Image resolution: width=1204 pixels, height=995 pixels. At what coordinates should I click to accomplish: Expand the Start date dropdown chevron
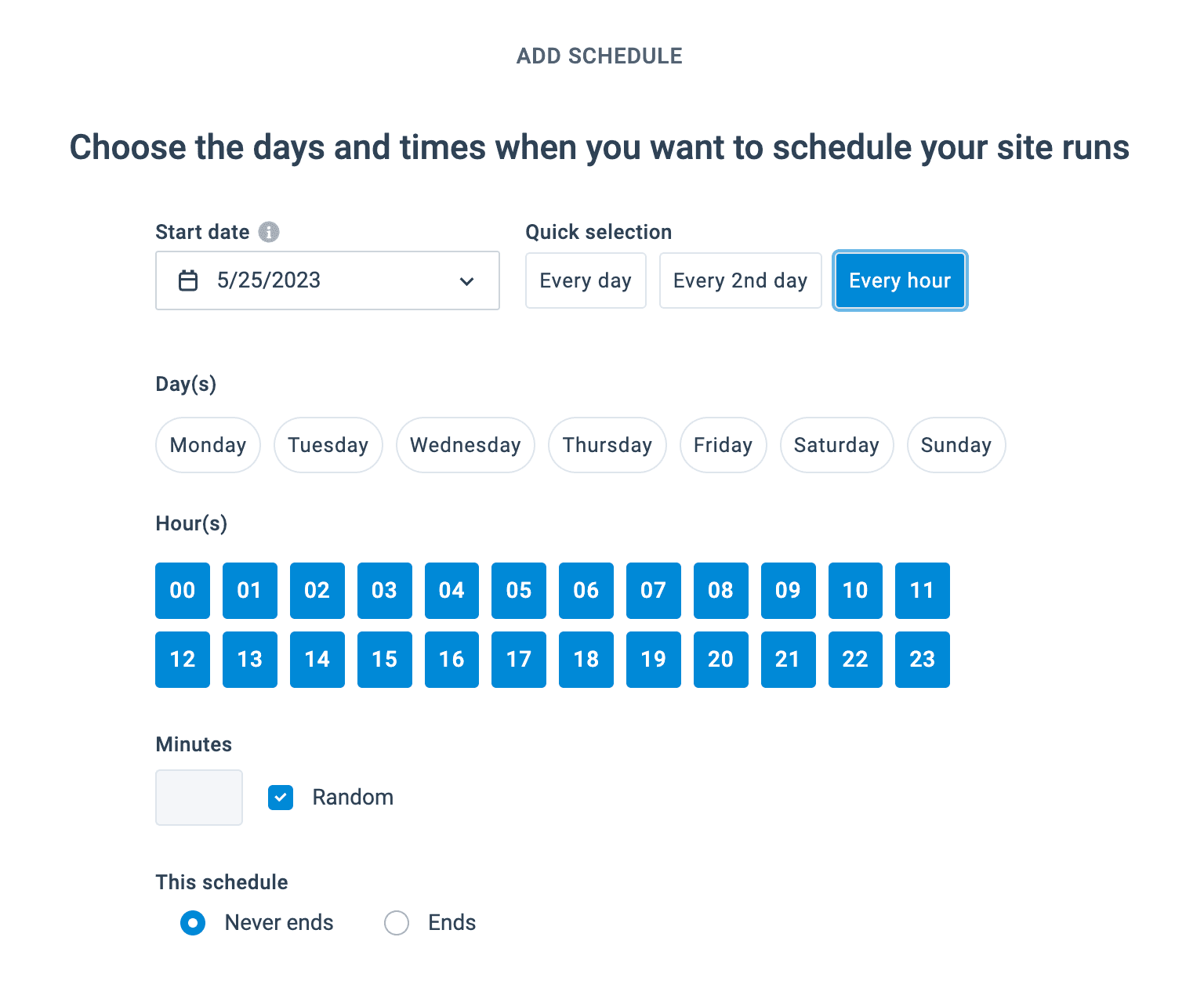pyautogui.click(x=467, y=281)
